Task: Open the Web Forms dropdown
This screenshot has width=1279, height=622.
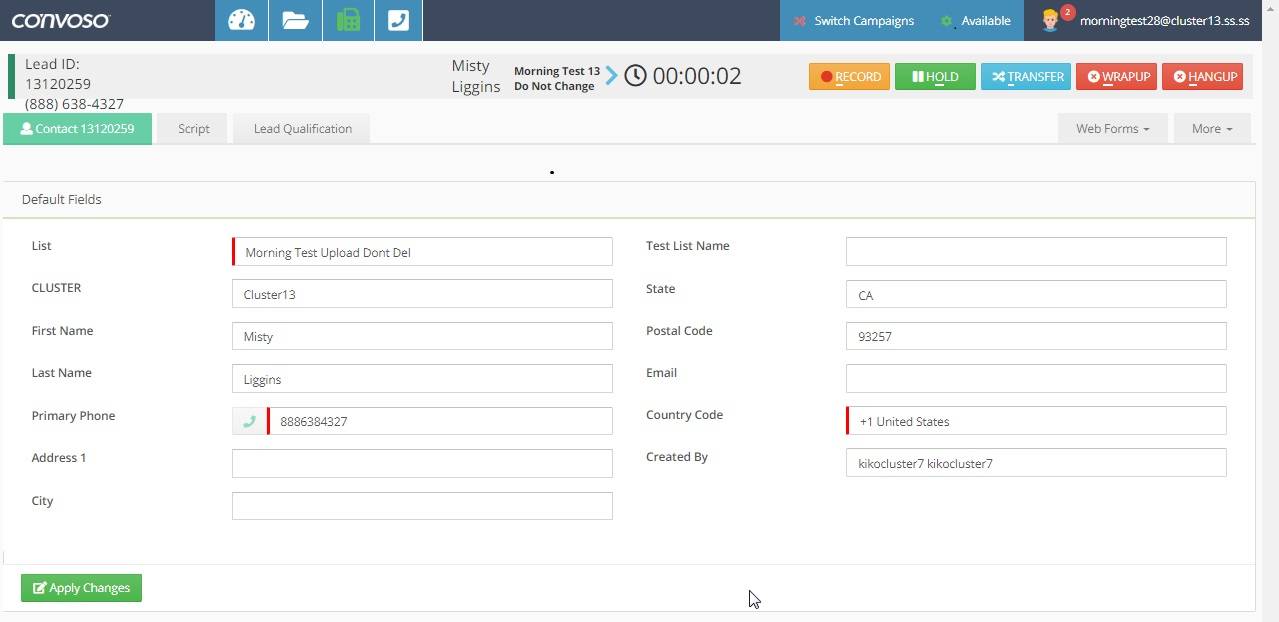Action: coord(1111,128)
